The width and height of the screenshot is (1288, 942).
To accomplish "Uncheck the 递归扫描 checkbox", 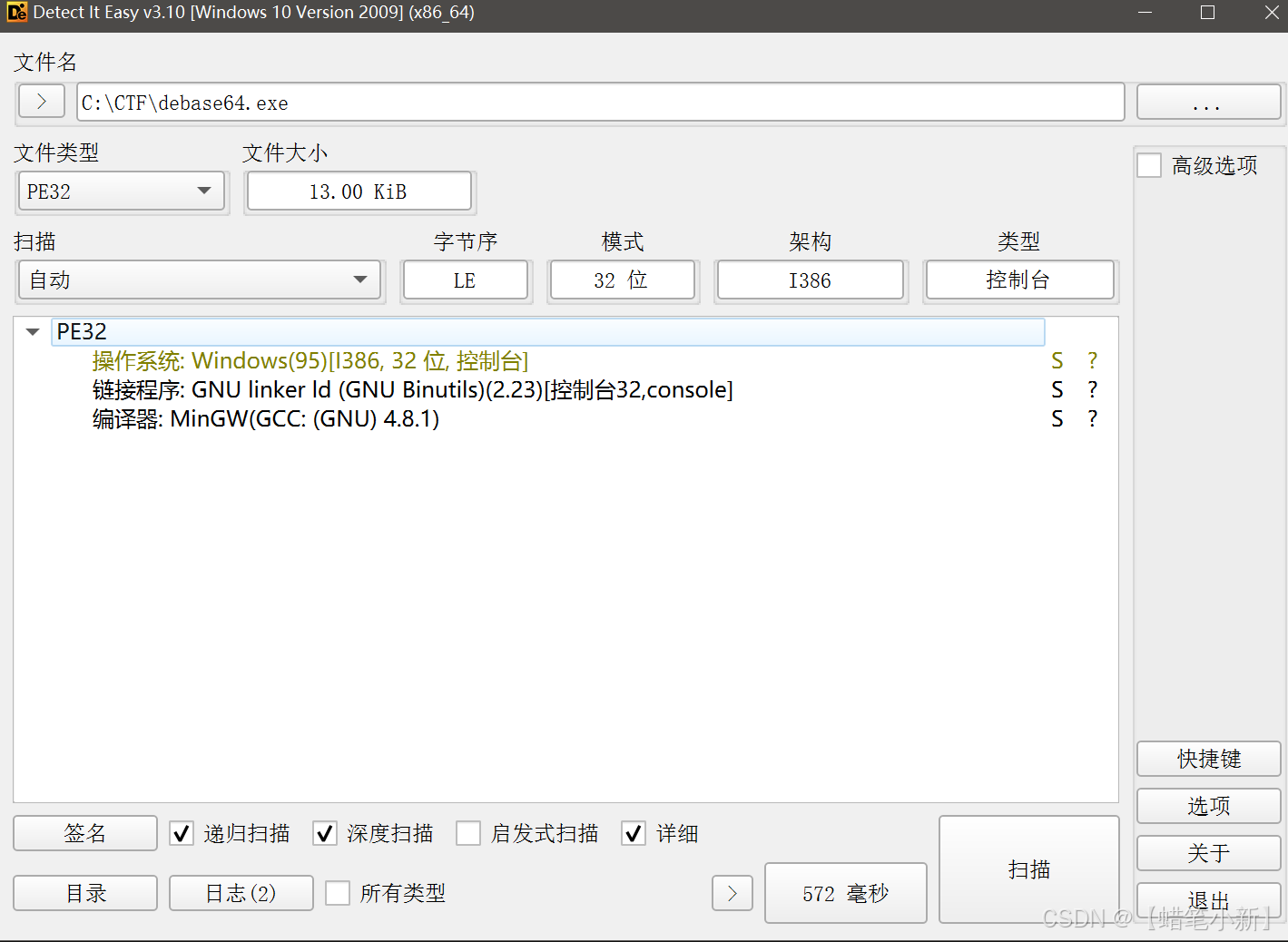I will [182, 833].
